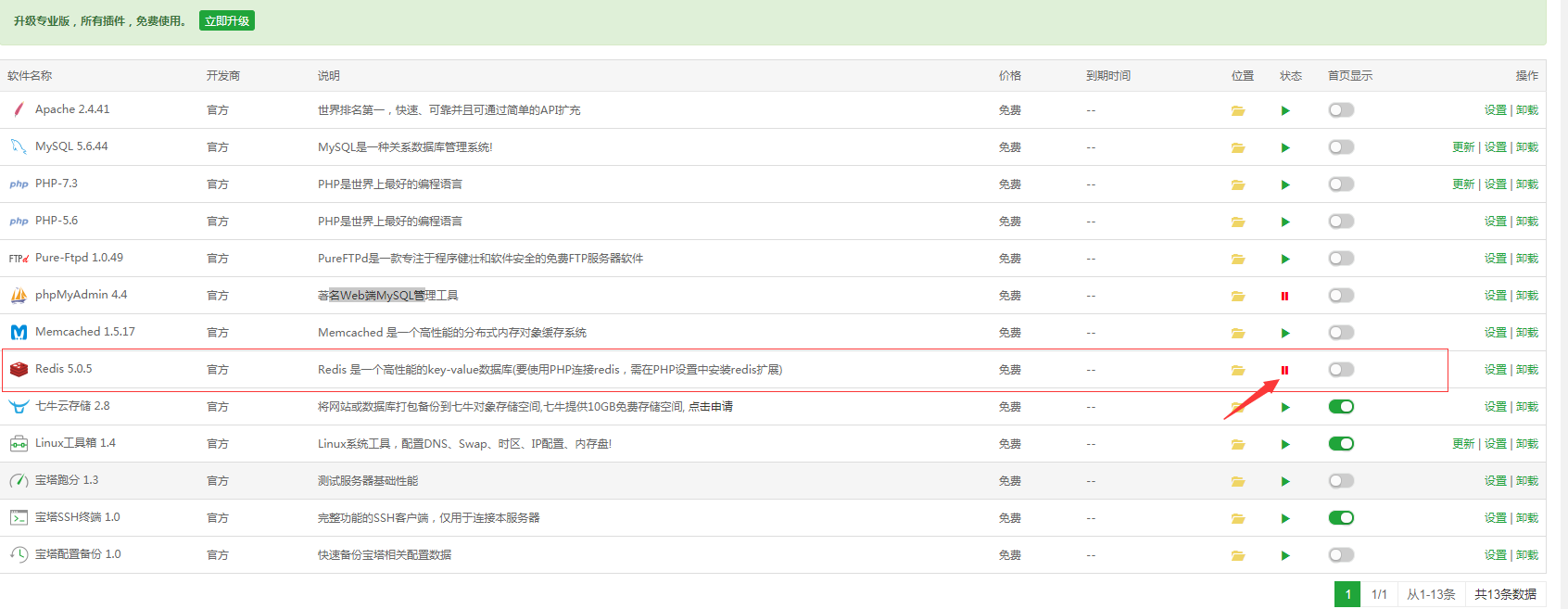Enable homepage display toggle for MySQL
Screen dimensions: 1568x609
tap(1341, 147)
